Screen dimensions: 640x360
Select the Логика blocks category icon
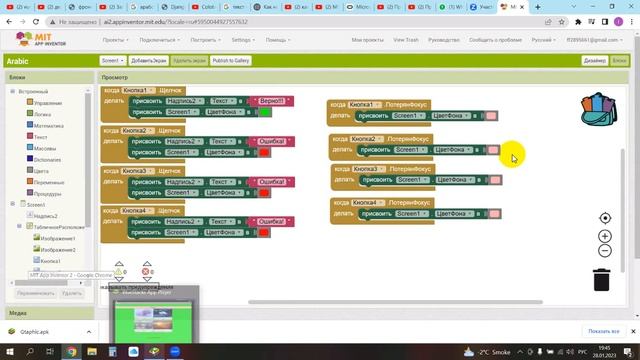coord(30,114)
